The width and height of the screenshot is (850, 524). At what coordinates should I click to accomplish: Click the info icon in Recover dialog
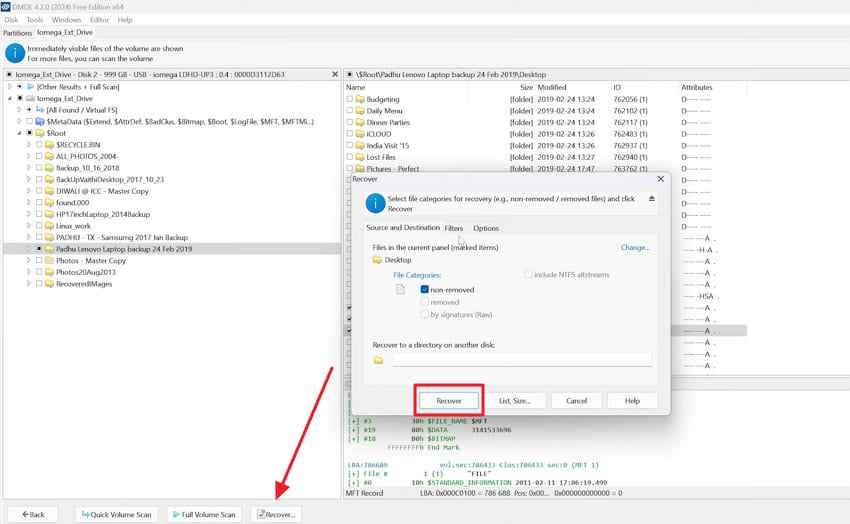click(x=375, y=203)
